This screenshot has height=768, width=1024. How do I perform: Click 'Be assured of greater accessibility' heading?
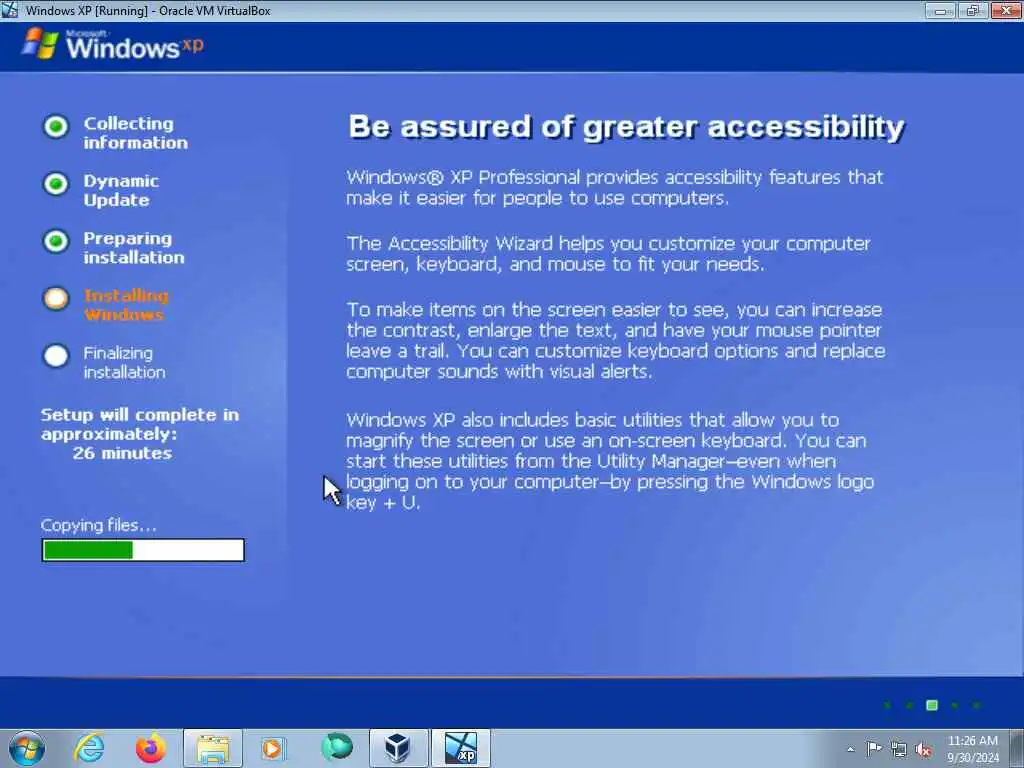(626, 127)
